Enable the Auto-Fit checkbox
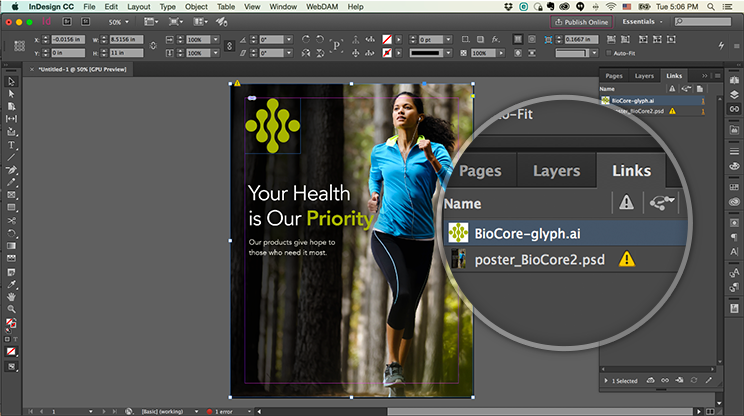The width and height of the screenshot is (744, 416). pos(609,53)
